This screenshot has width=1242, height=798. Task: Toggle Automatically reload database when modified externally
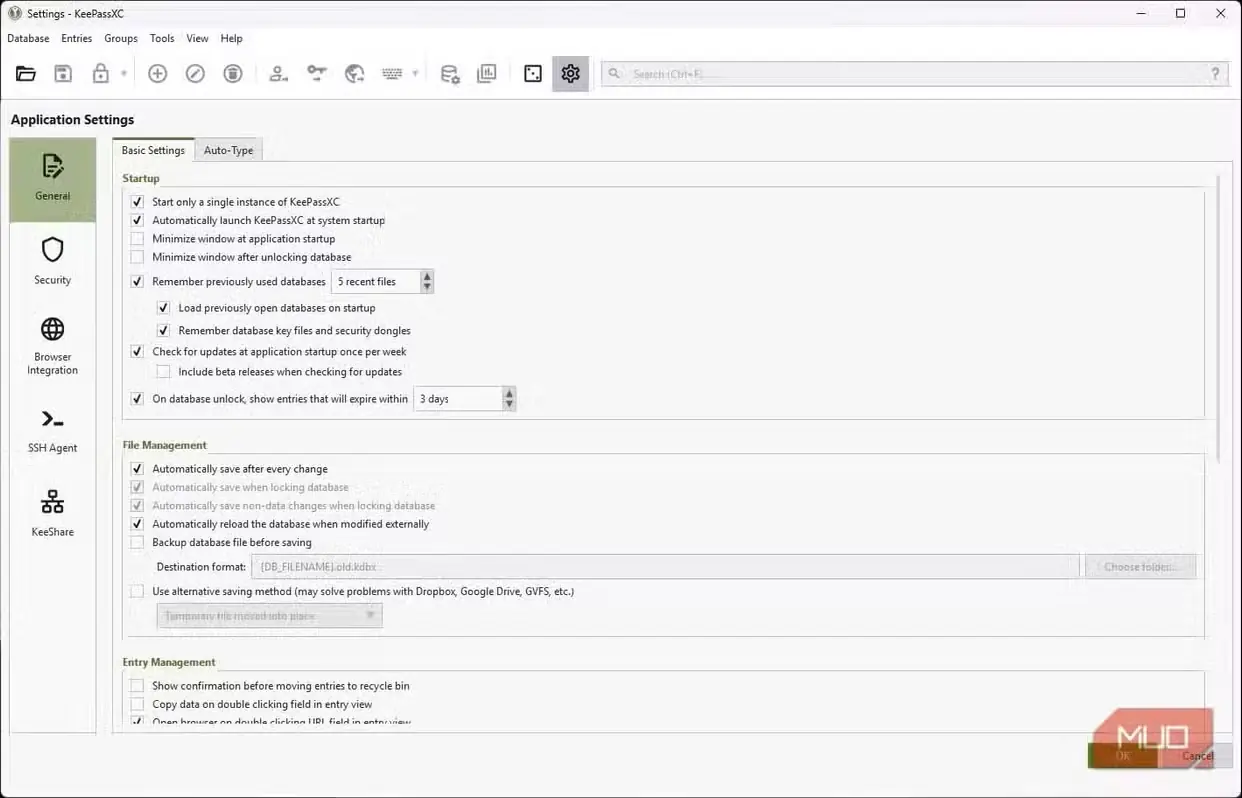click(x=137, y=524)
